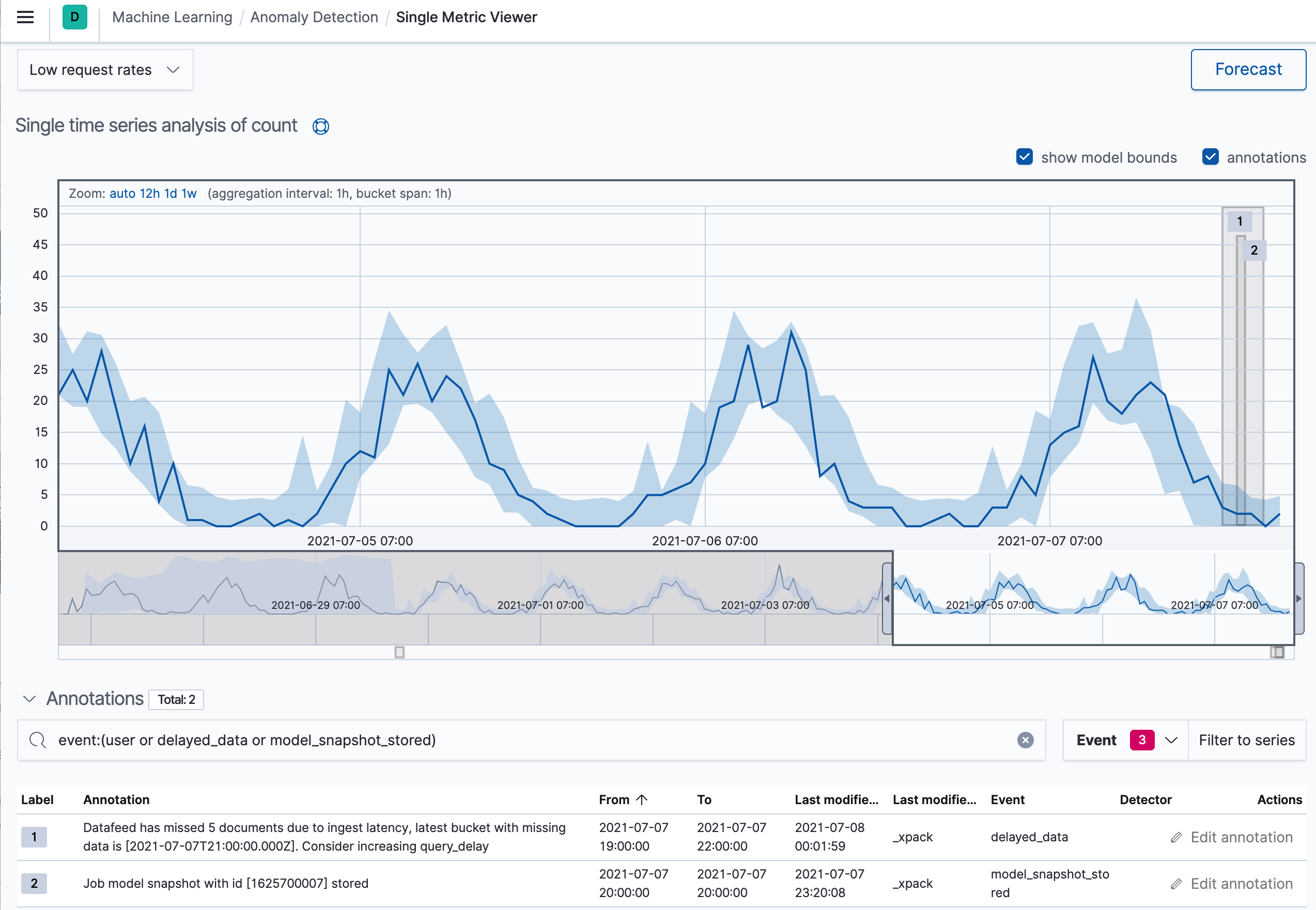This screenshot has width=1316, height=910.
Task: Click the pencil icon on the model snapshot annotation
Action: [1177, 883]
